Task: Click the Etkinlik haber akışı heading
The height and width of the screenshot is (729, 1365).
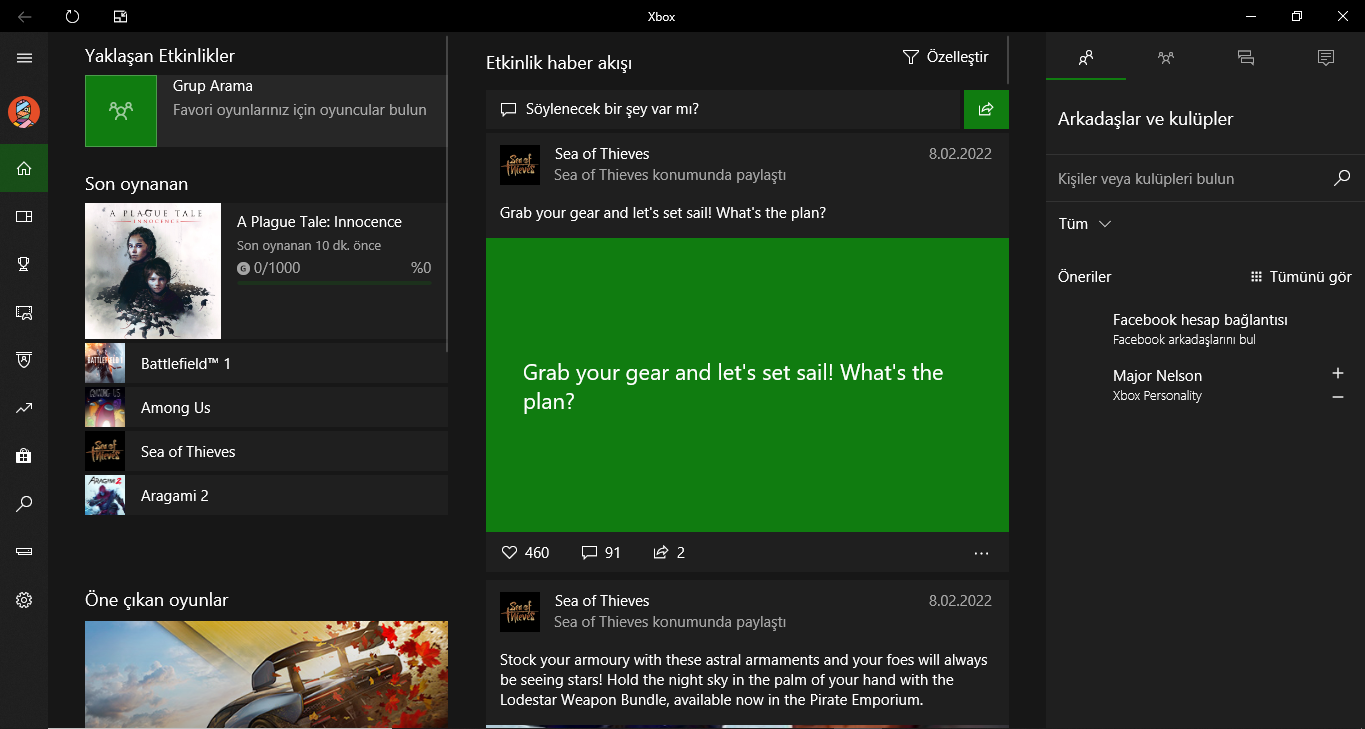Action: (x=559, y=63)
